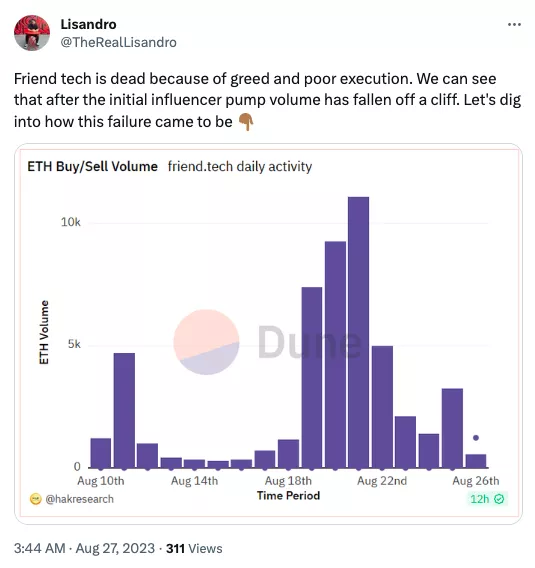Click the 12h refresh badge
The width and height of the screenshot is (535, 568).
(487, 499)
